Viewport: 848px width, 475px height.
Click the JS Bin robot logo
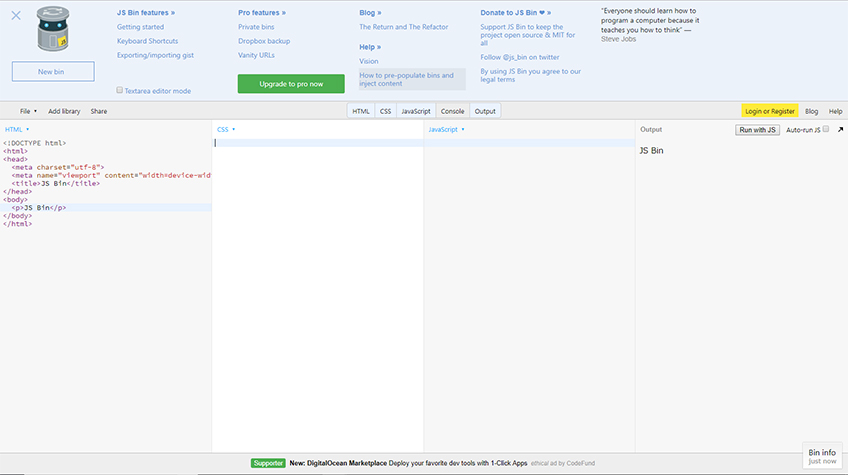pos(53,29)
